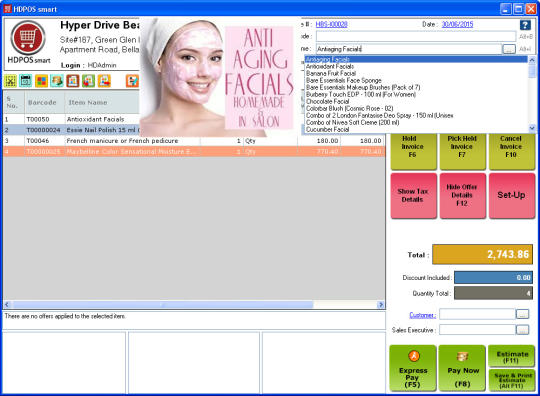
Task: Click the item name field containing Antiaging Facials
Action: [409, 49]
